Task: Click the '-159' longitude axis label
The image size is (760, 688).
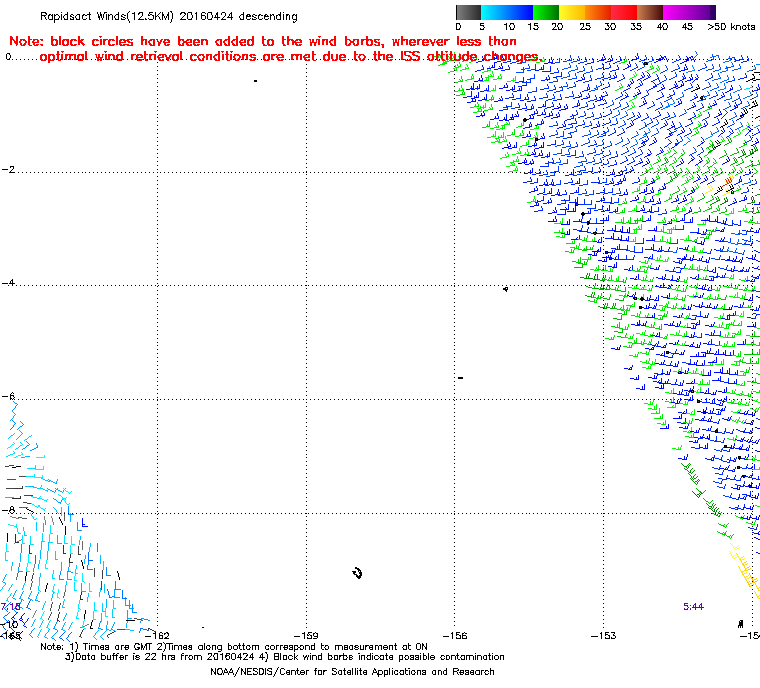Action: (306, 635)
